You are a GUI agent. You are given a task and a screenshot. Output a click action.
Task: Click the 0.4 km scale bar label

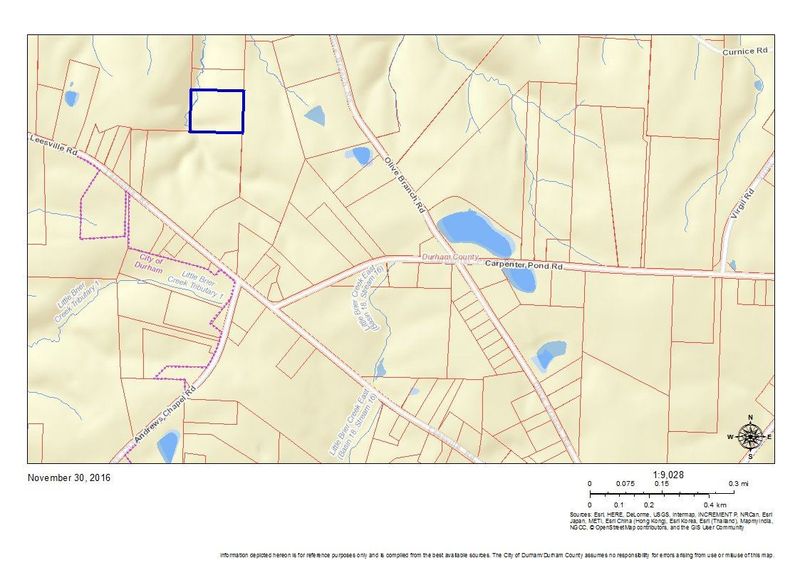click(714, 505)
